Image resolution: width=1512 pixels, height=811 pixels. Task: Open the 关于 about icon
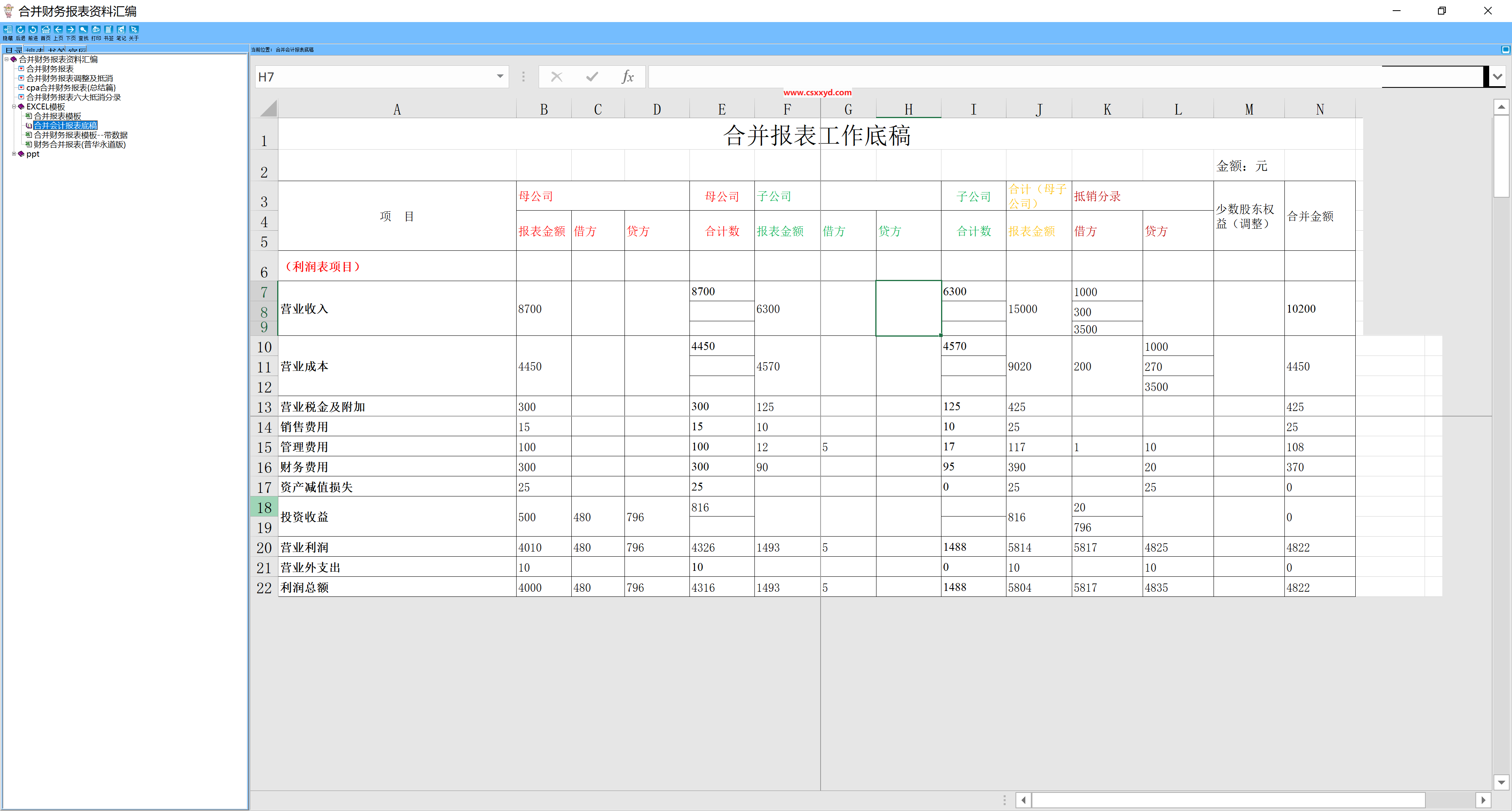(134, 32)
